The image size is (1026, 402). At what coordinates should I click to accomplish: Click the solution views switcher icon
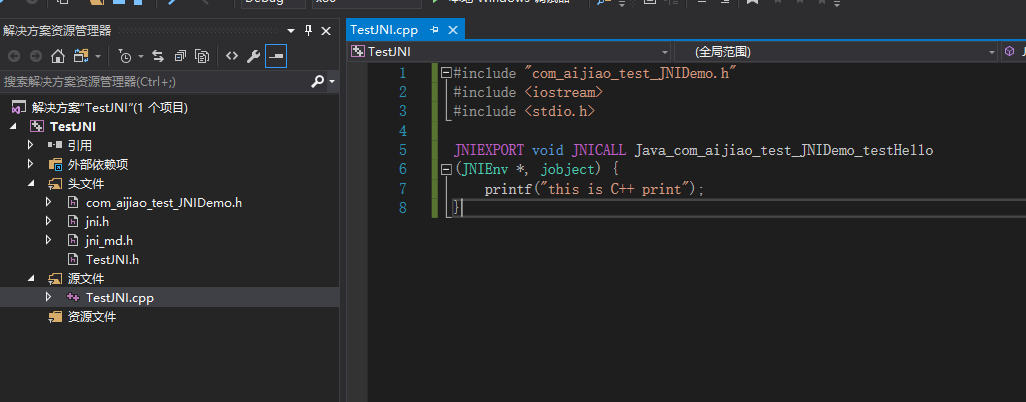click(82, 56)
